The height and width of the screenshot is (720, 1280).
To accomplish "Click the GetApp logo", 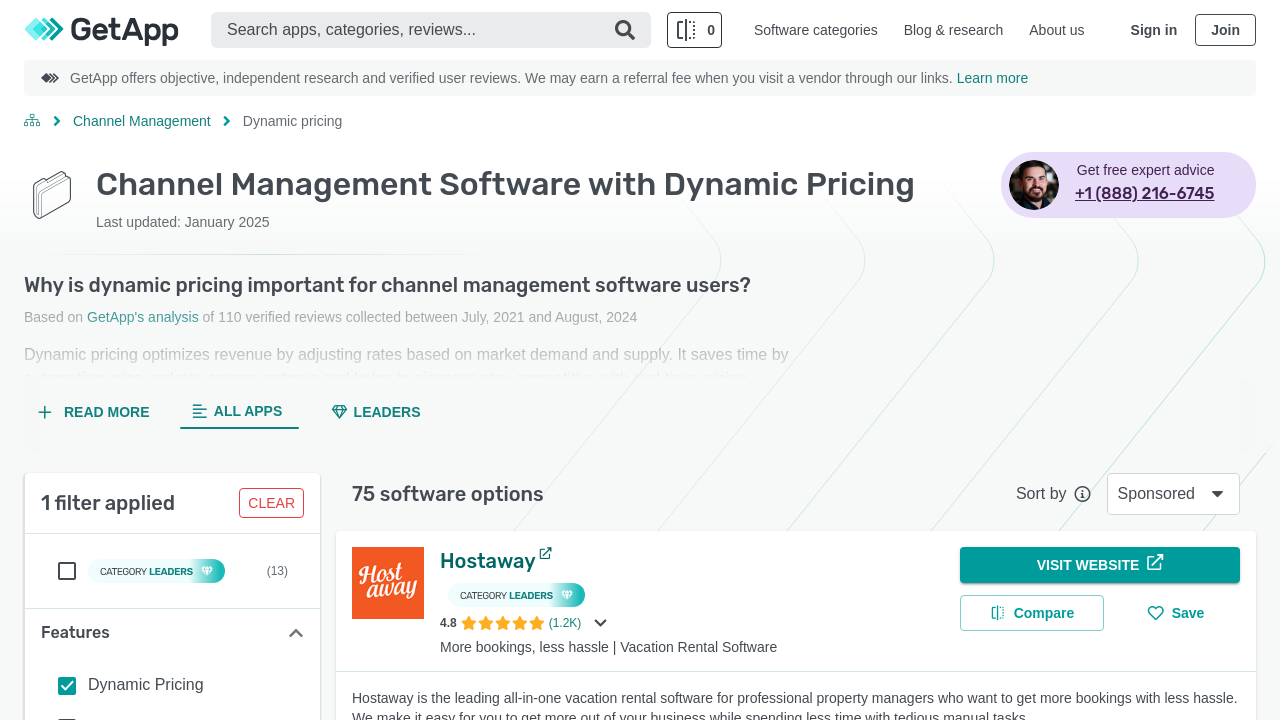I will pos(101,30).
